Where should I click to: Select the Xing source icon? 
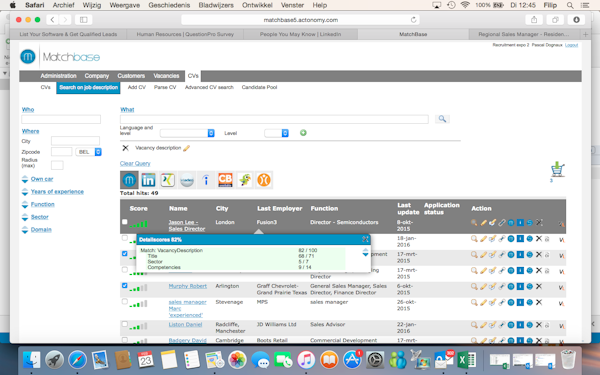(167, 180)
